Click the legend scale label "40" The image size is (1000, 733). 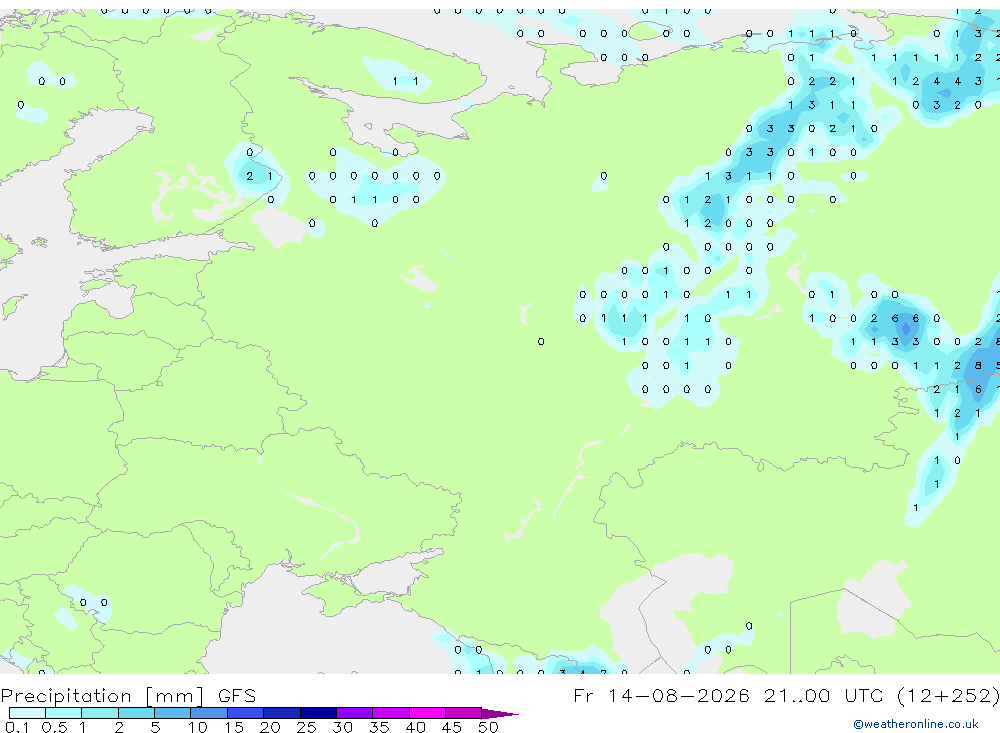click(415, 727)
